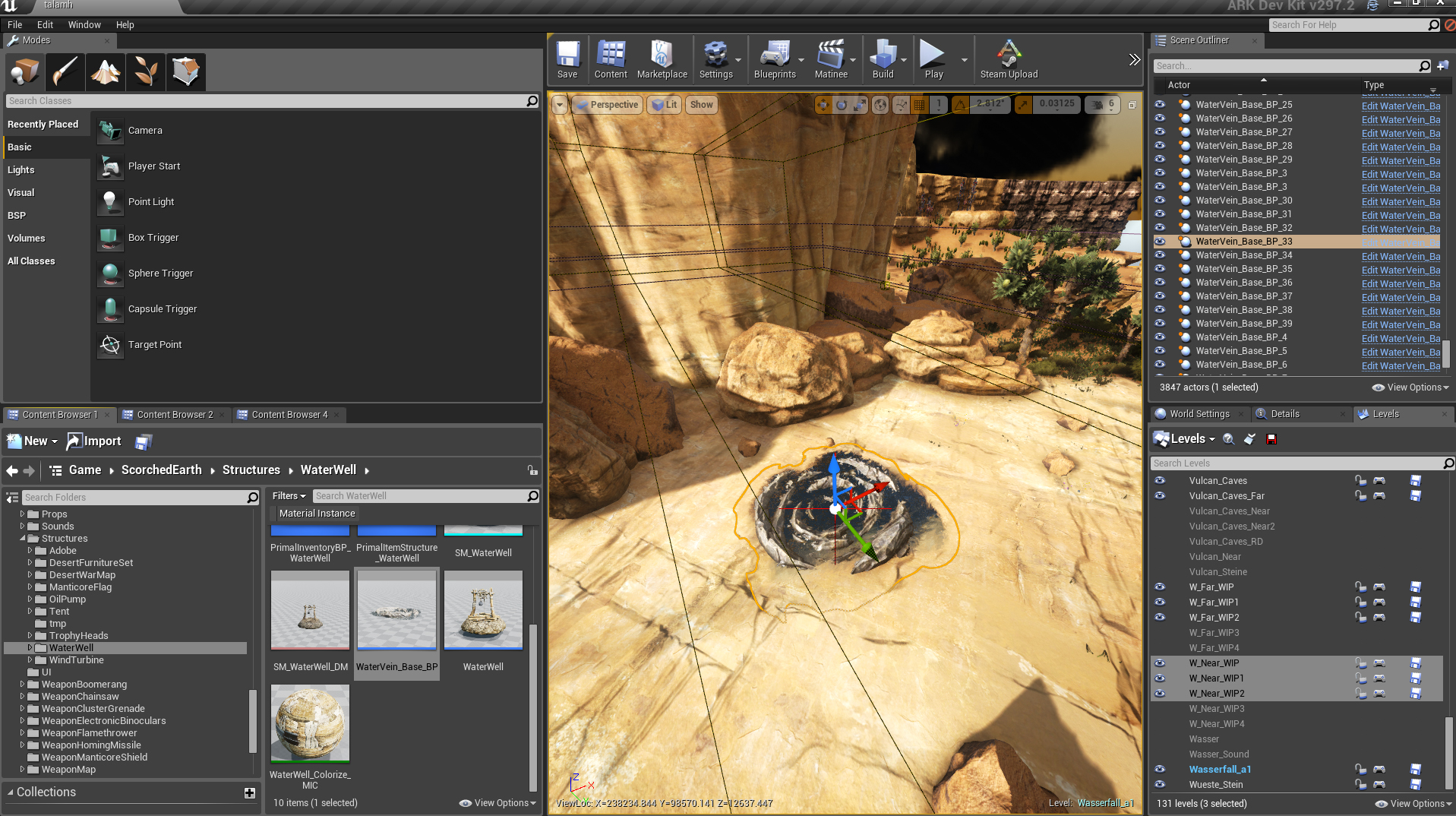
Task: Click the content browser back arrow
Action: point(12,471)
